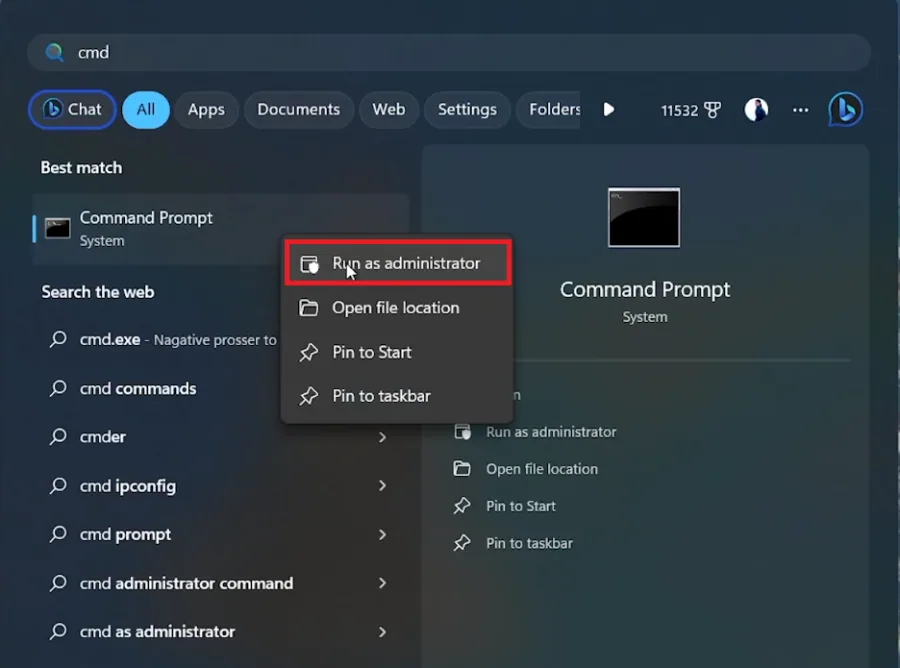Switch to the Documents filter tab
This screenshot has width=900, height=668.
pyautogui.click(x=298, y=109)
